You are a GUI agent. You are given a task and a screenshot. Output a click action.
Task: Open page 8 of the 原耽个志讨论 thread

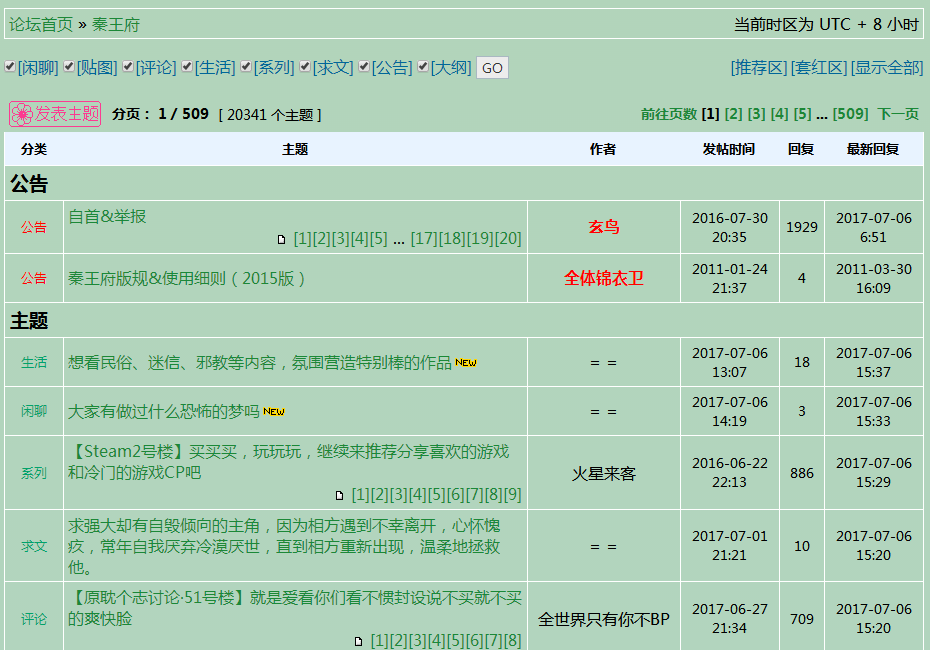513,641
